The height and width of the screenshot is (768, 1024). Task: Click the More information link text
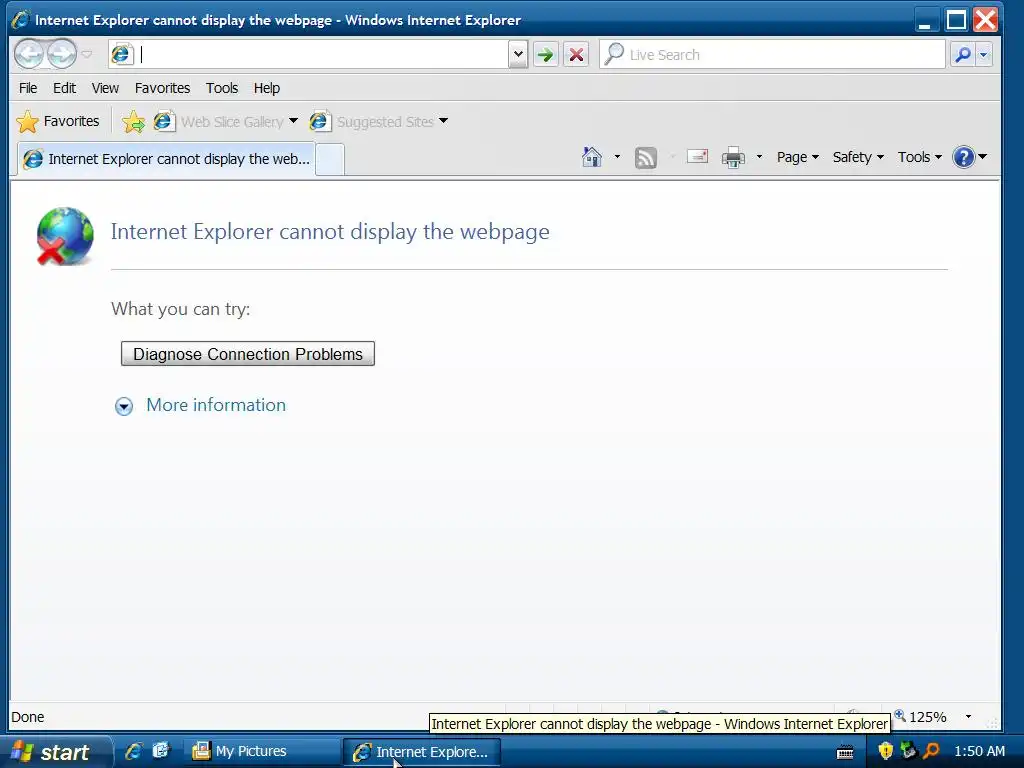point(216,405)
